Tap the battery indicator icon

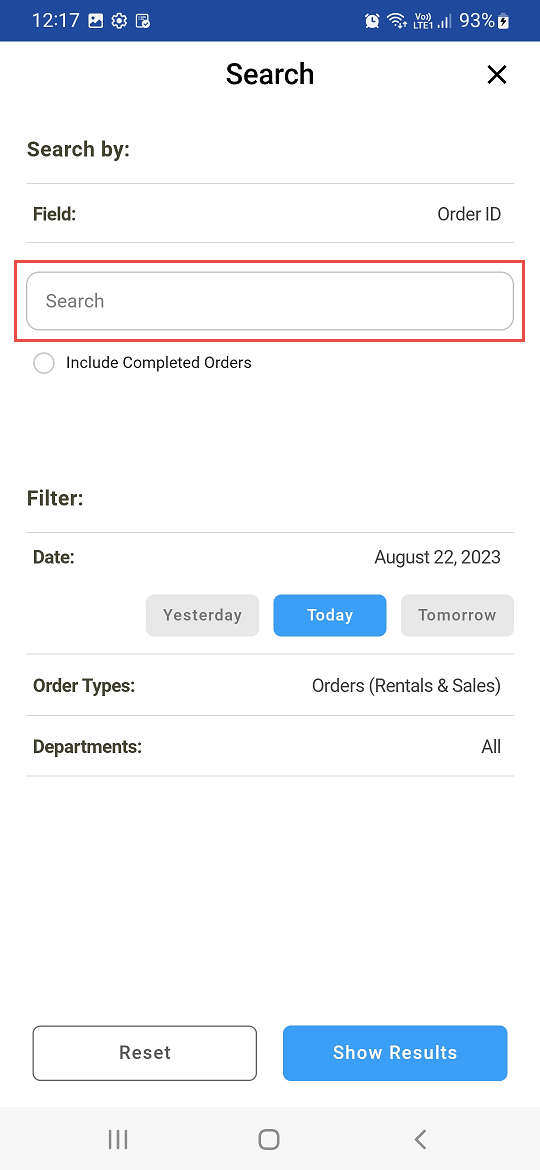[505, 21]
